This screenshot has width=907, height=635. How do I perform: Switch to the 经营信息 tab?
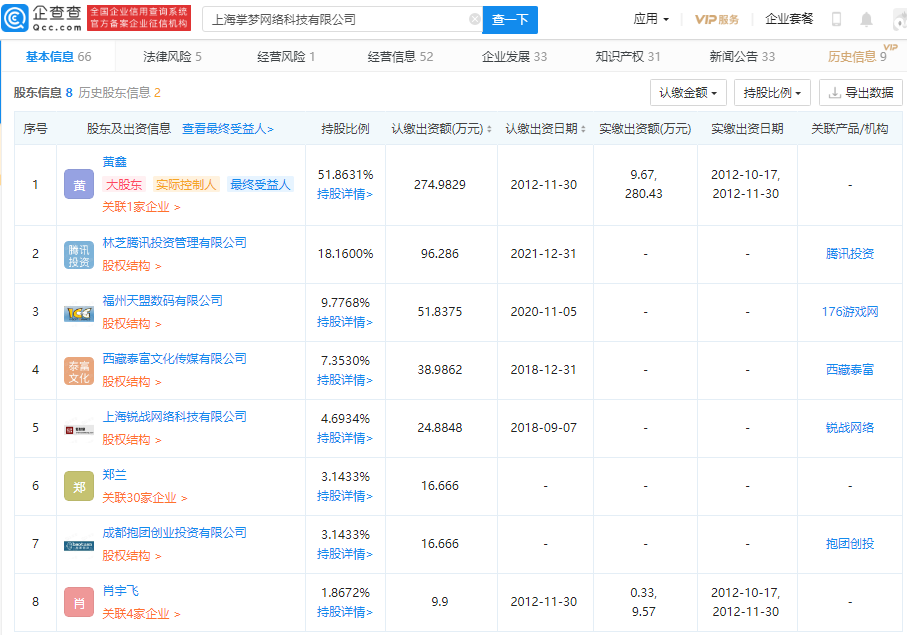(400, 57)
